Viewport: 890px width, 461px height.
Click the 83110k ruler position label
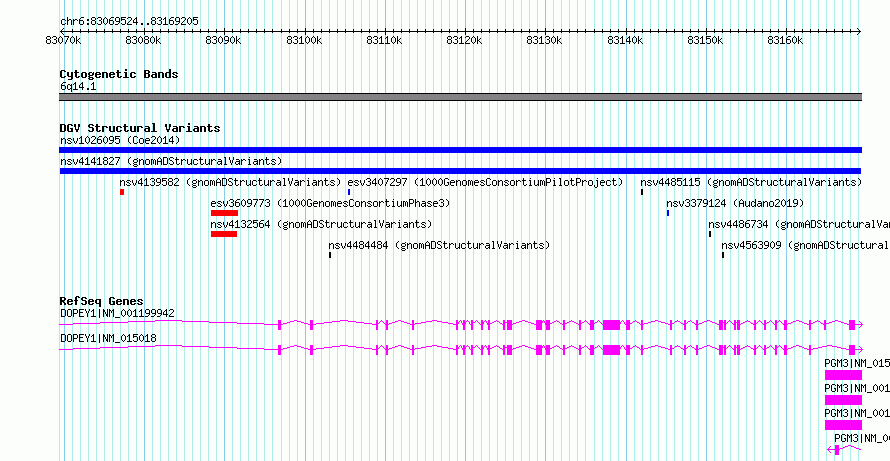(x=384, y=40)
